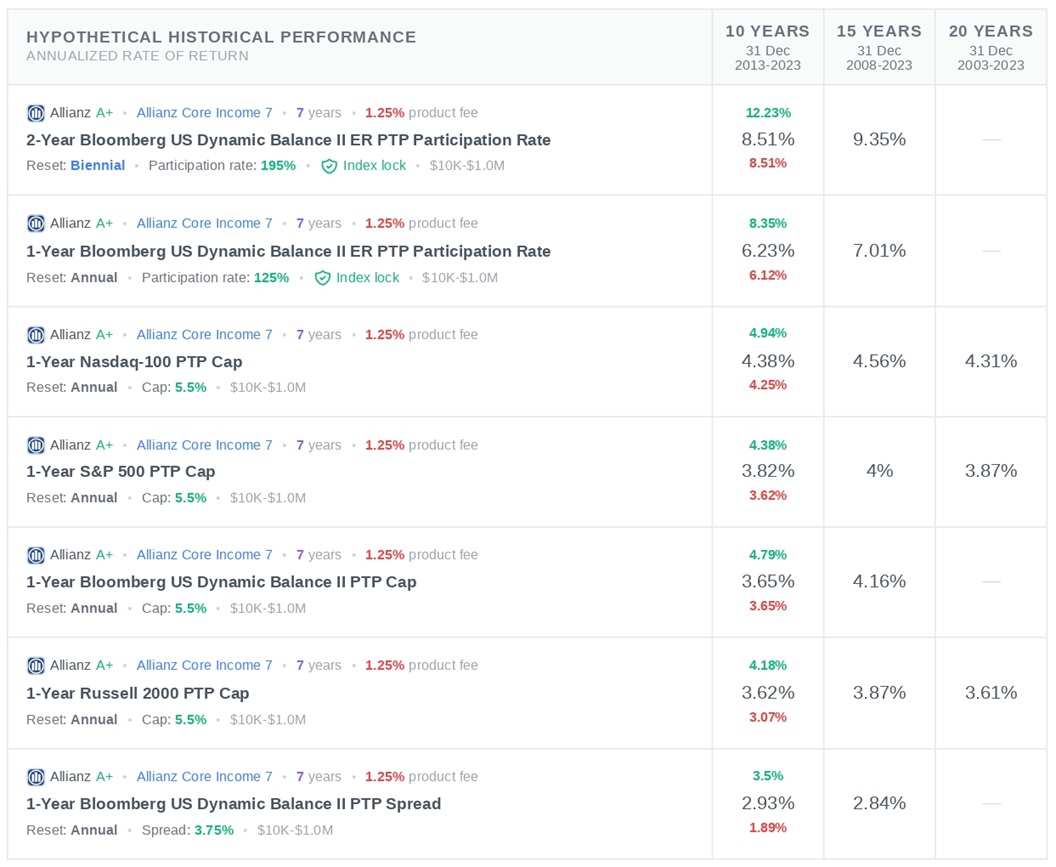
Task: Sort by the 10 Years column header
Action: 767,31
